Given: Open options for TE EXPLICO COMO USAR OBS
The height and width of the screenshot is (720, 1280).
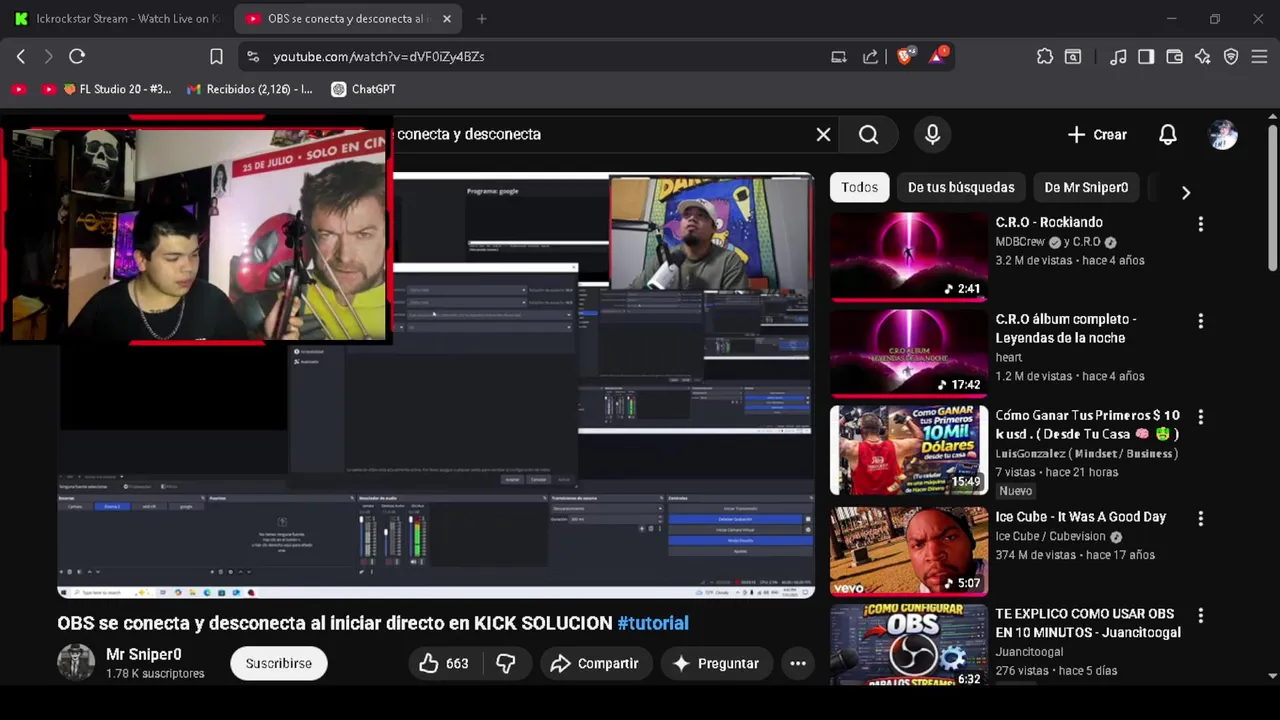Looking at the screenshot, I should coord(1201,616).
